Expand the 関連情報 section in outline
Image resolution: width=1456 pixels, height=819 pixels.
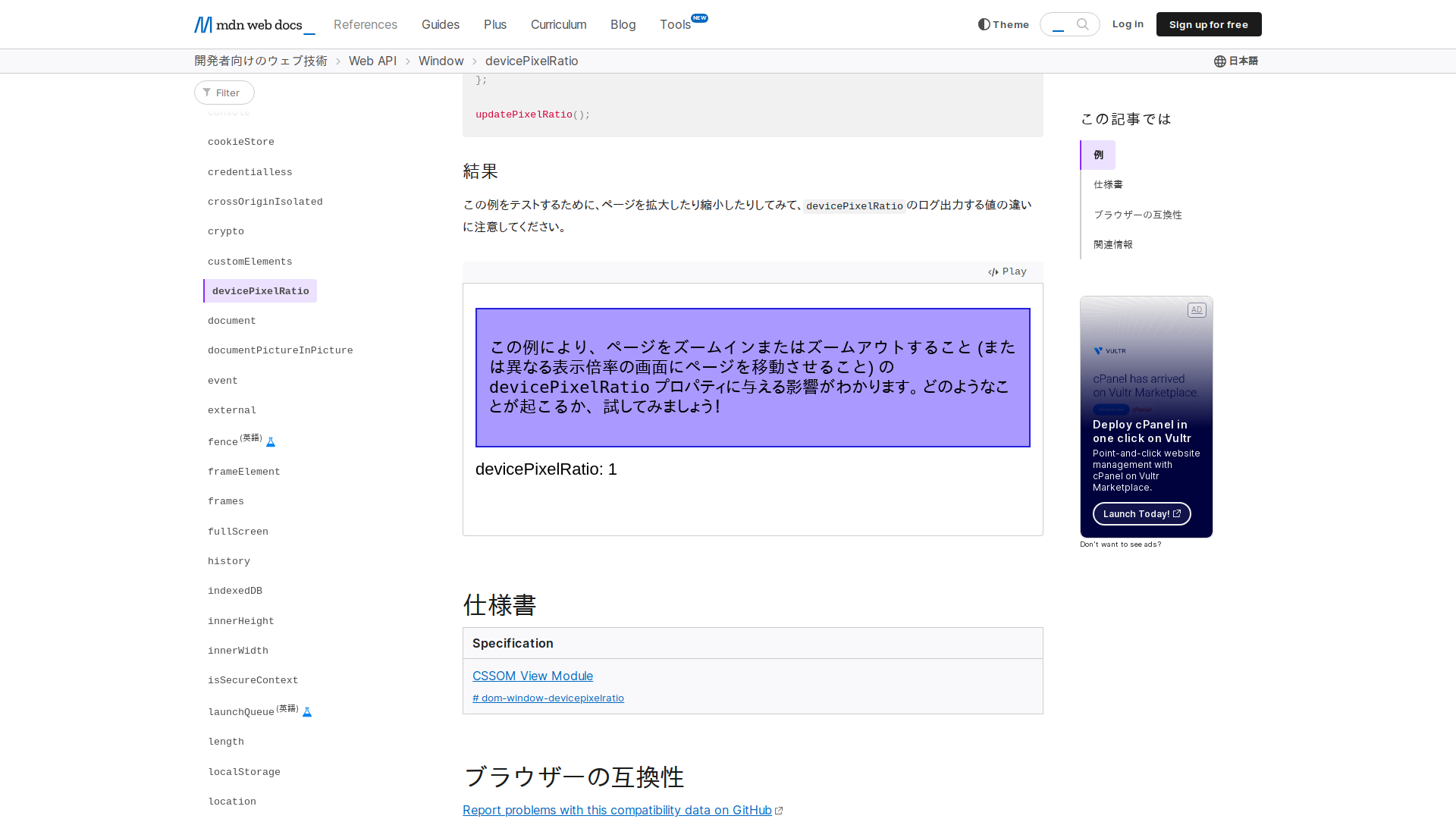tap(1113, 244)
